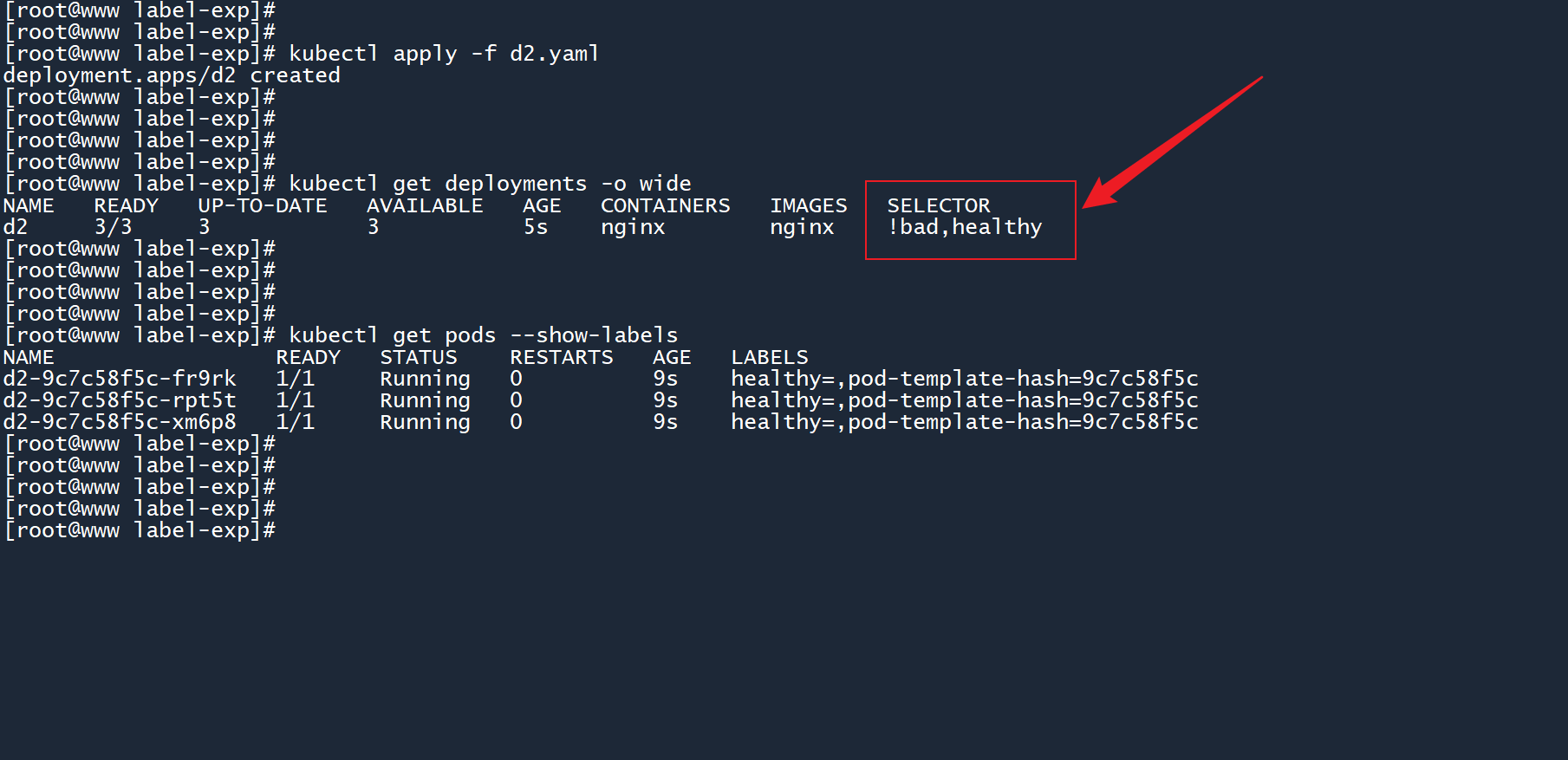Click the AVAILABLE column header
The image size is (1568, 760).
tap(425, 205)
